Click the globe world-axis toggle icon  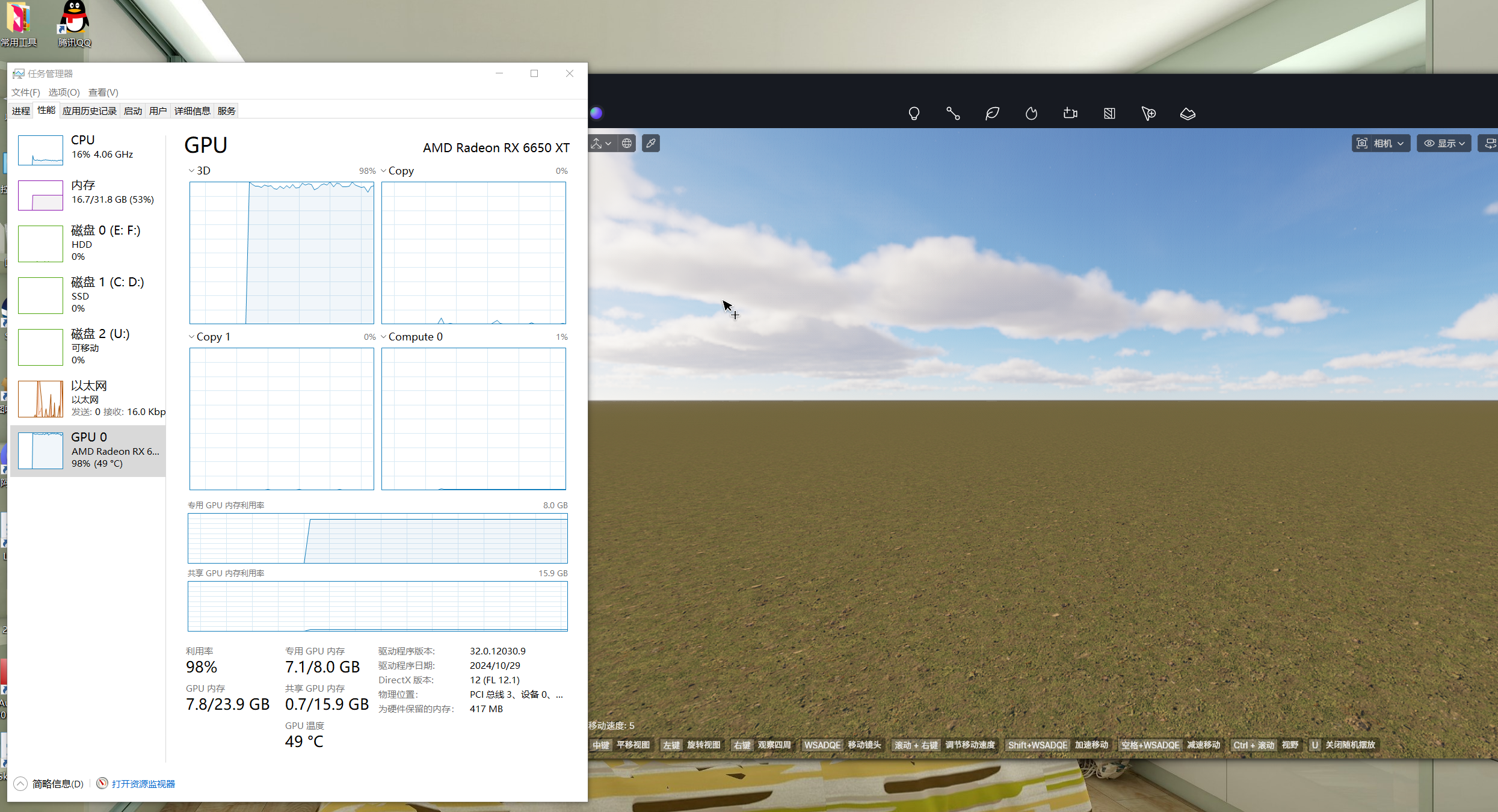(x=627, y=143)
